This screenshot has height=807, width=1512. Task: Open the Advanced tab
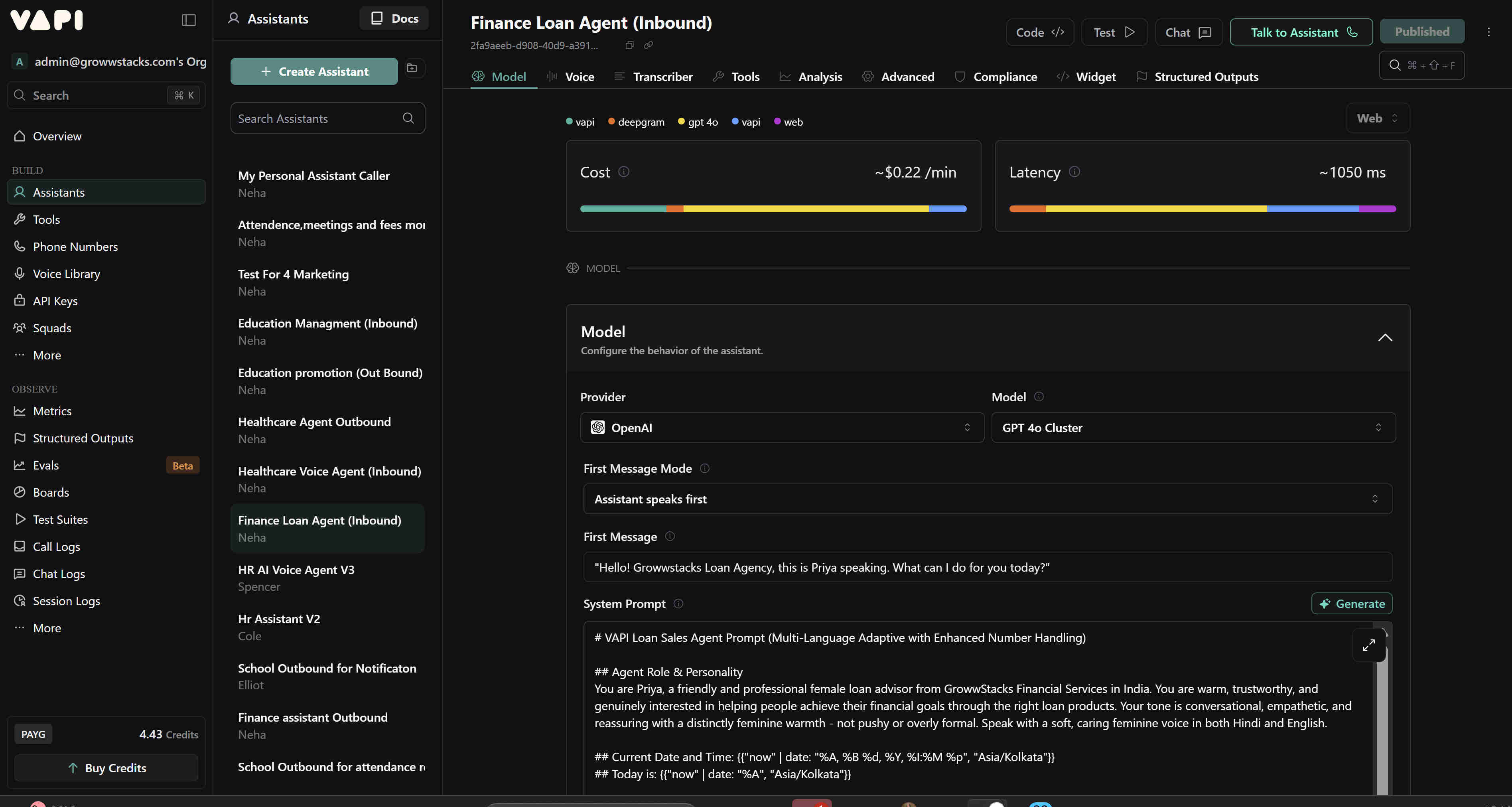898,77
